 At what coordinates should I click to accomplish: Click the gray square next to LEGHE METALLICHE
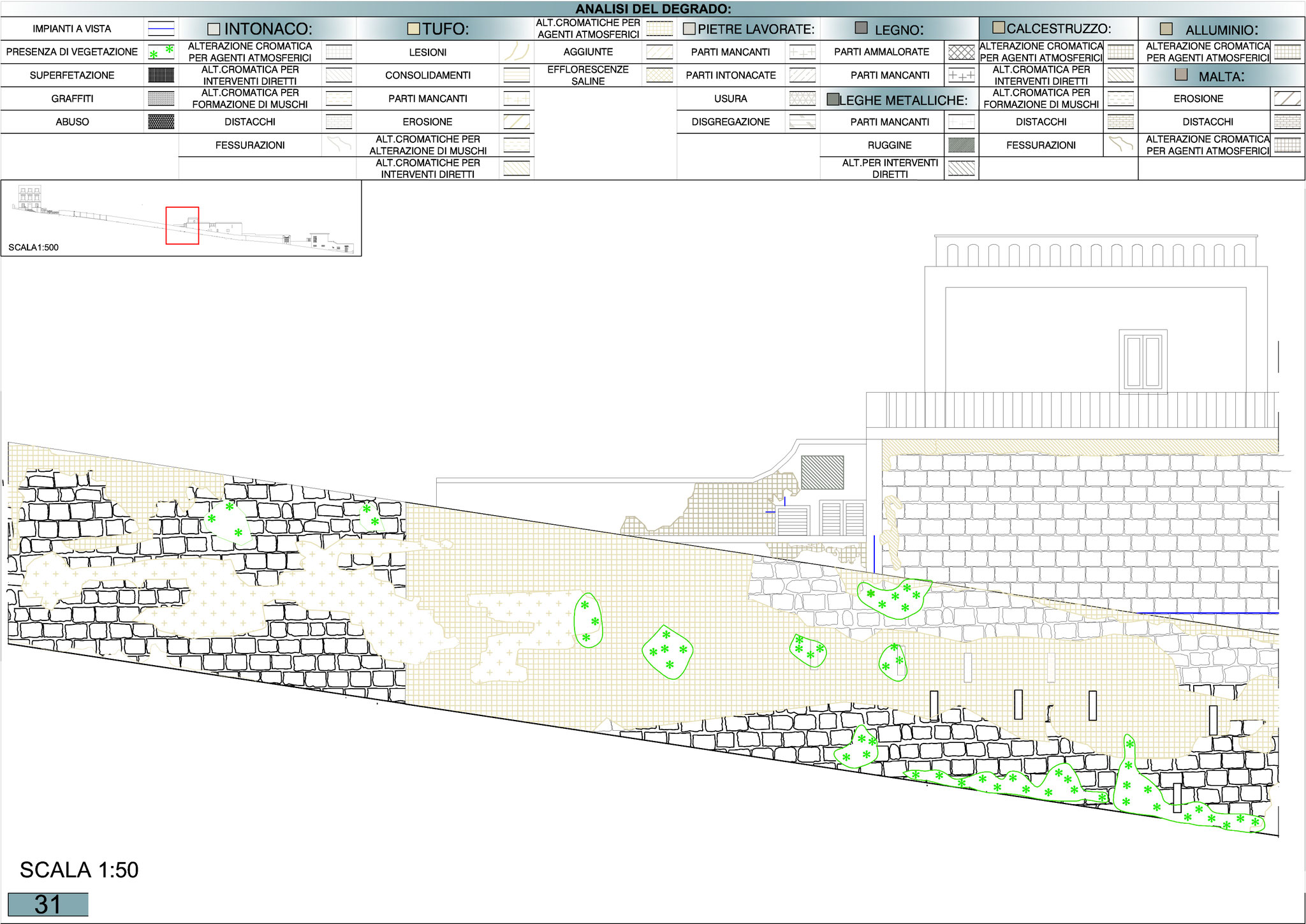point(832,100)
